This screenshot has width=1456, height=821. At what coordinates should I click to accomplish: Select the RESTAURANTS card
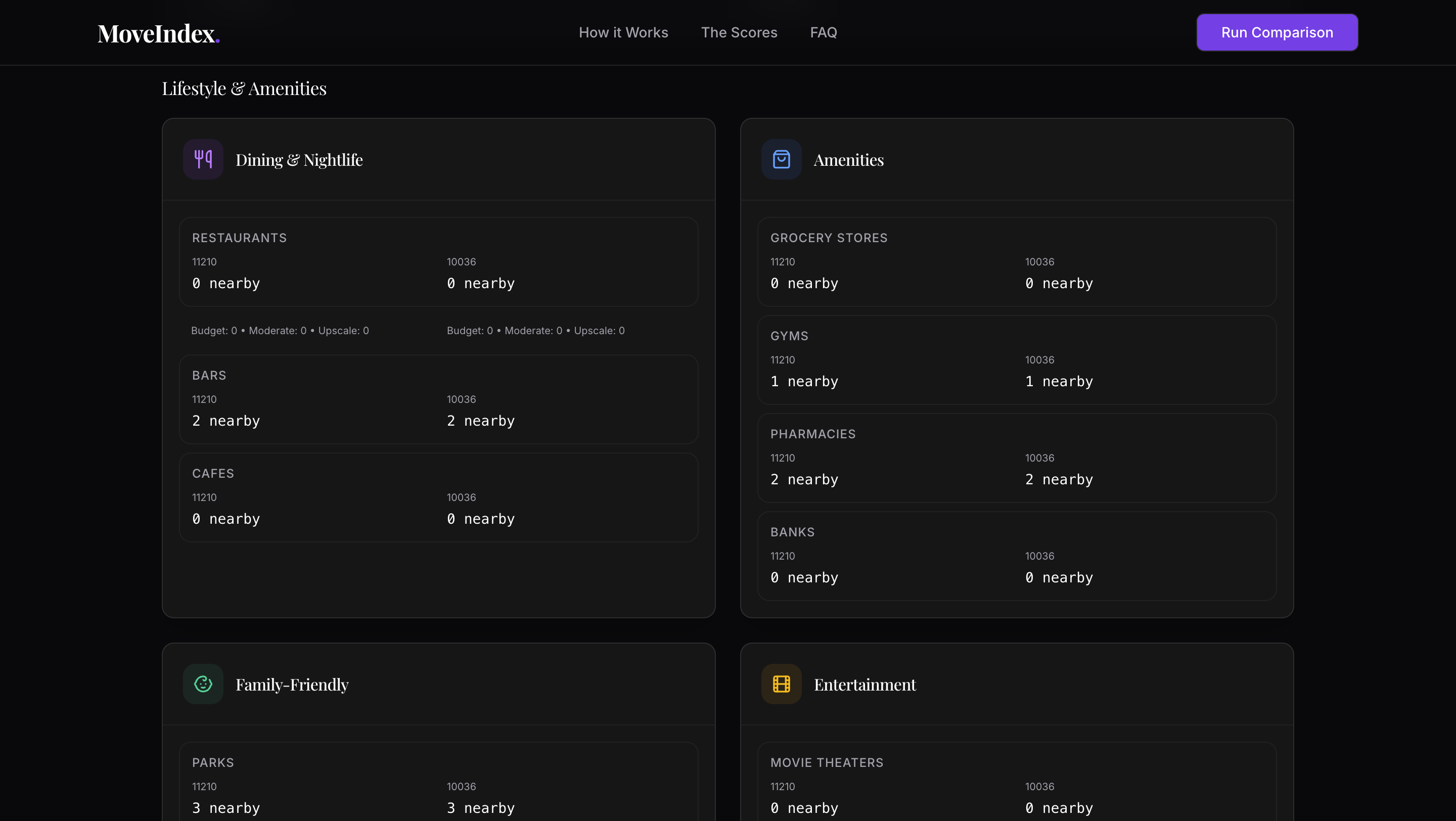tap(438, 261)
